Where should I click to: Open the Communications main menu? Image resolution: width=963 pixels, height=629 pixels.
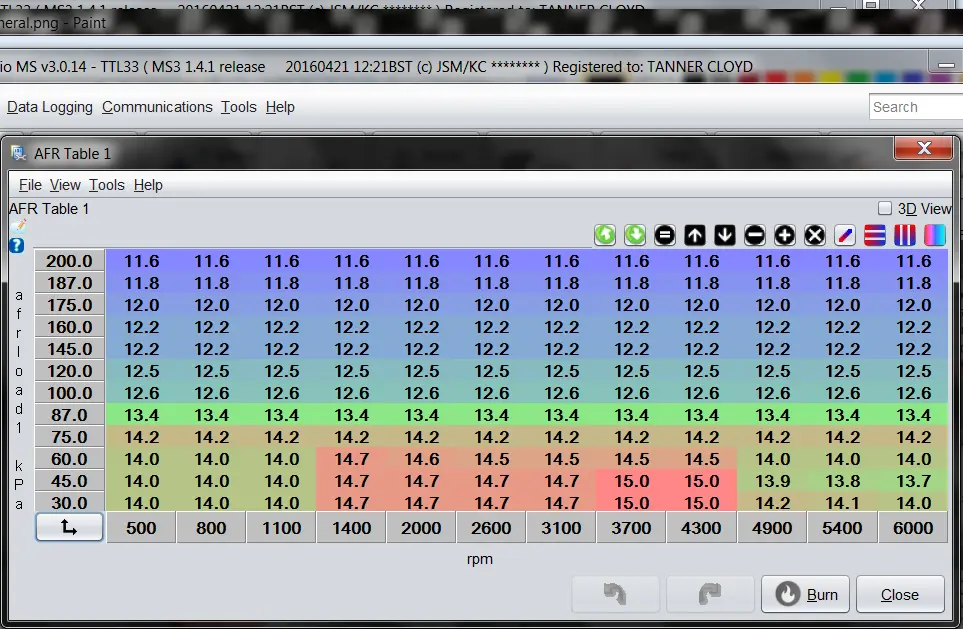point(157,107)
